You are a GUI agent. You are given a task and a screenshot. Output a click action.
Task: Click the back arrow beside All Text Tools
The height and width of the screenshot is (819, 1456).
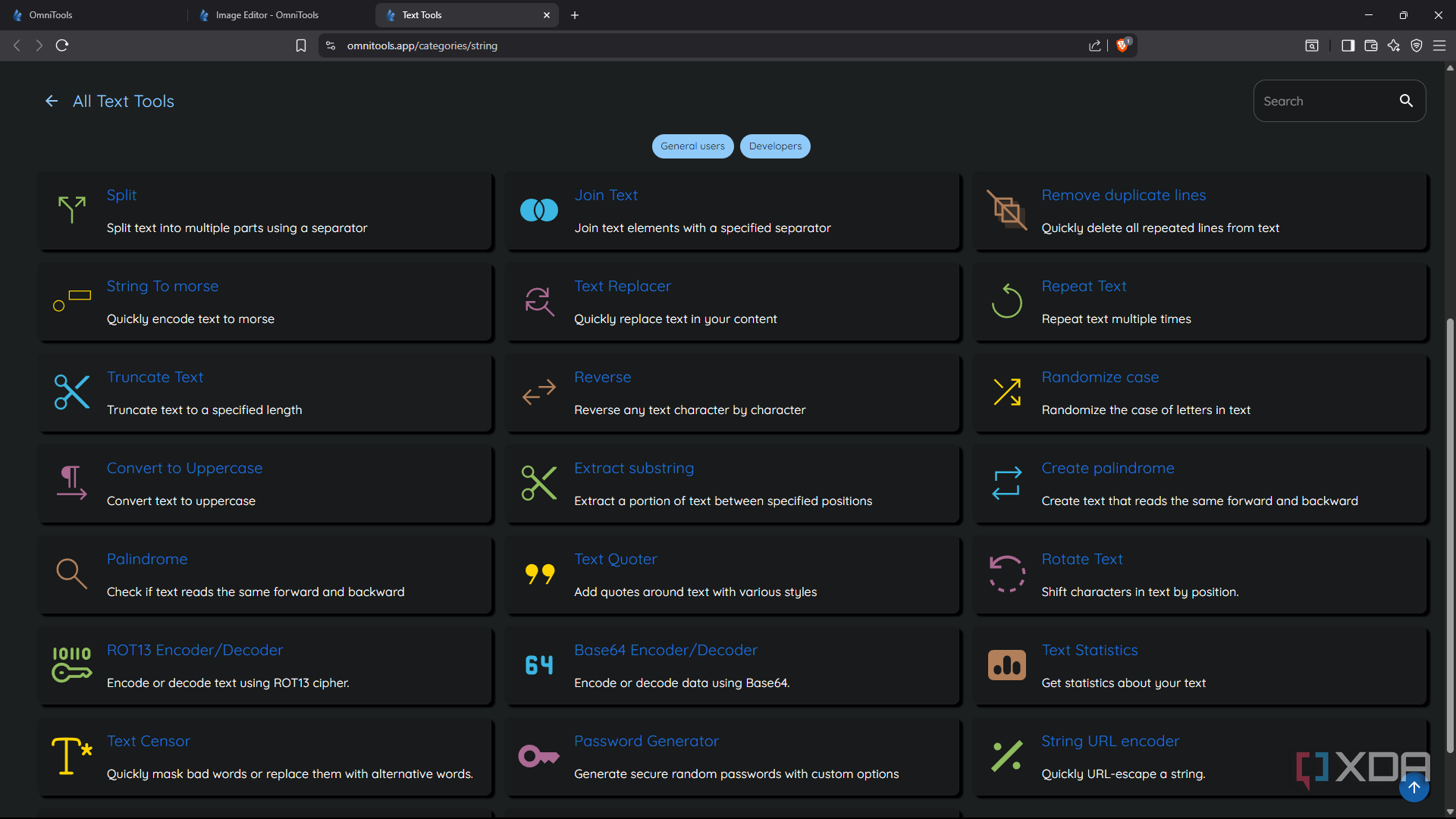[x=52, y=101]
